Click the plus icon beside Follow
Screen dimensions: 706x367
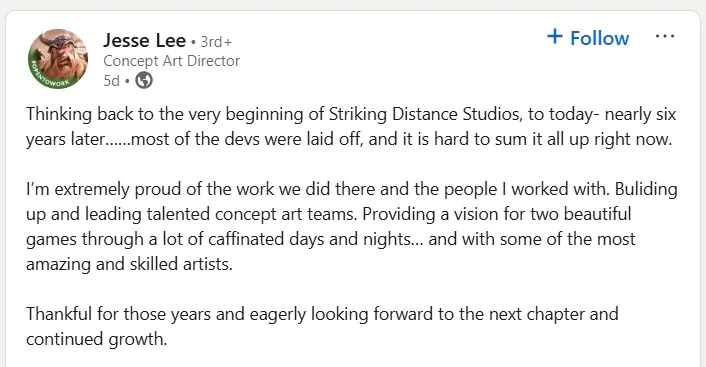pyautogui.click(x=555, y=36)
